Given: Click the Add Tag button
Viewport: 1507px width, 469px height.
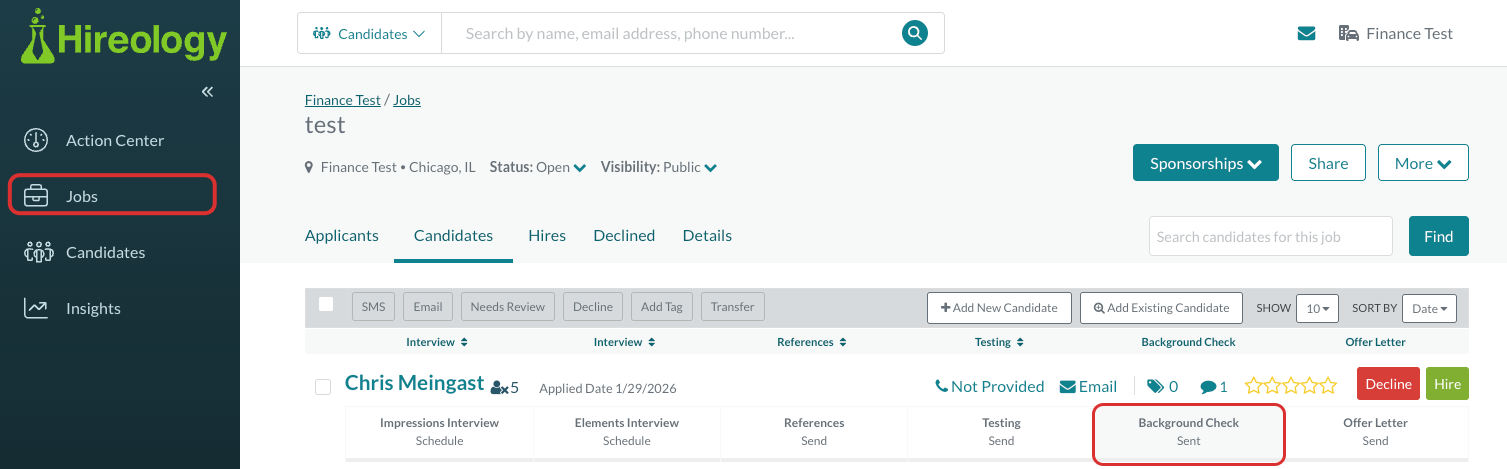Looking at the screenshot, I should coord(662,307).
